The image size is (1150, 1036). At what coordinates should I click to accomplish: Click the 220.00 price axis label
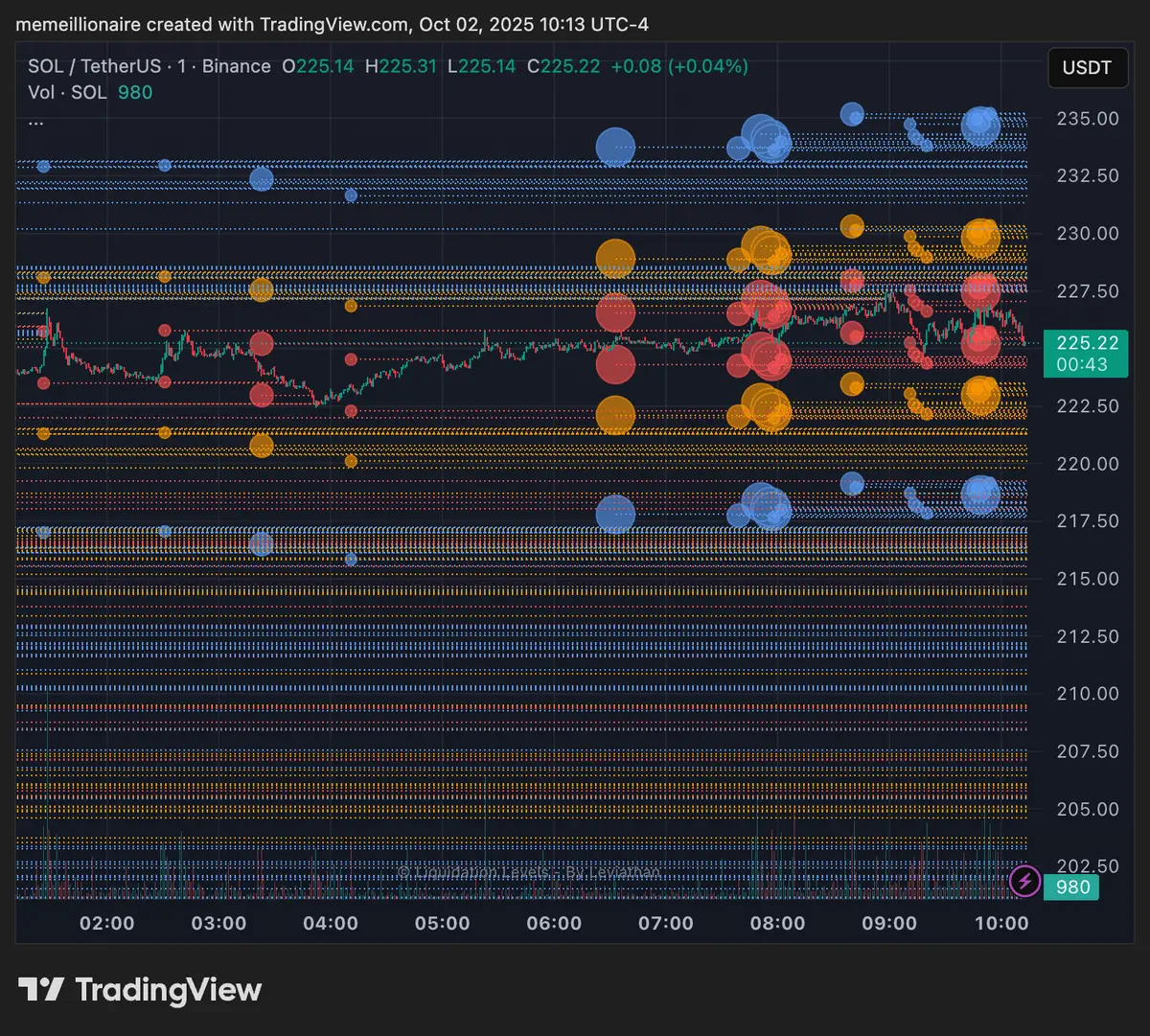click(1088, 464)
